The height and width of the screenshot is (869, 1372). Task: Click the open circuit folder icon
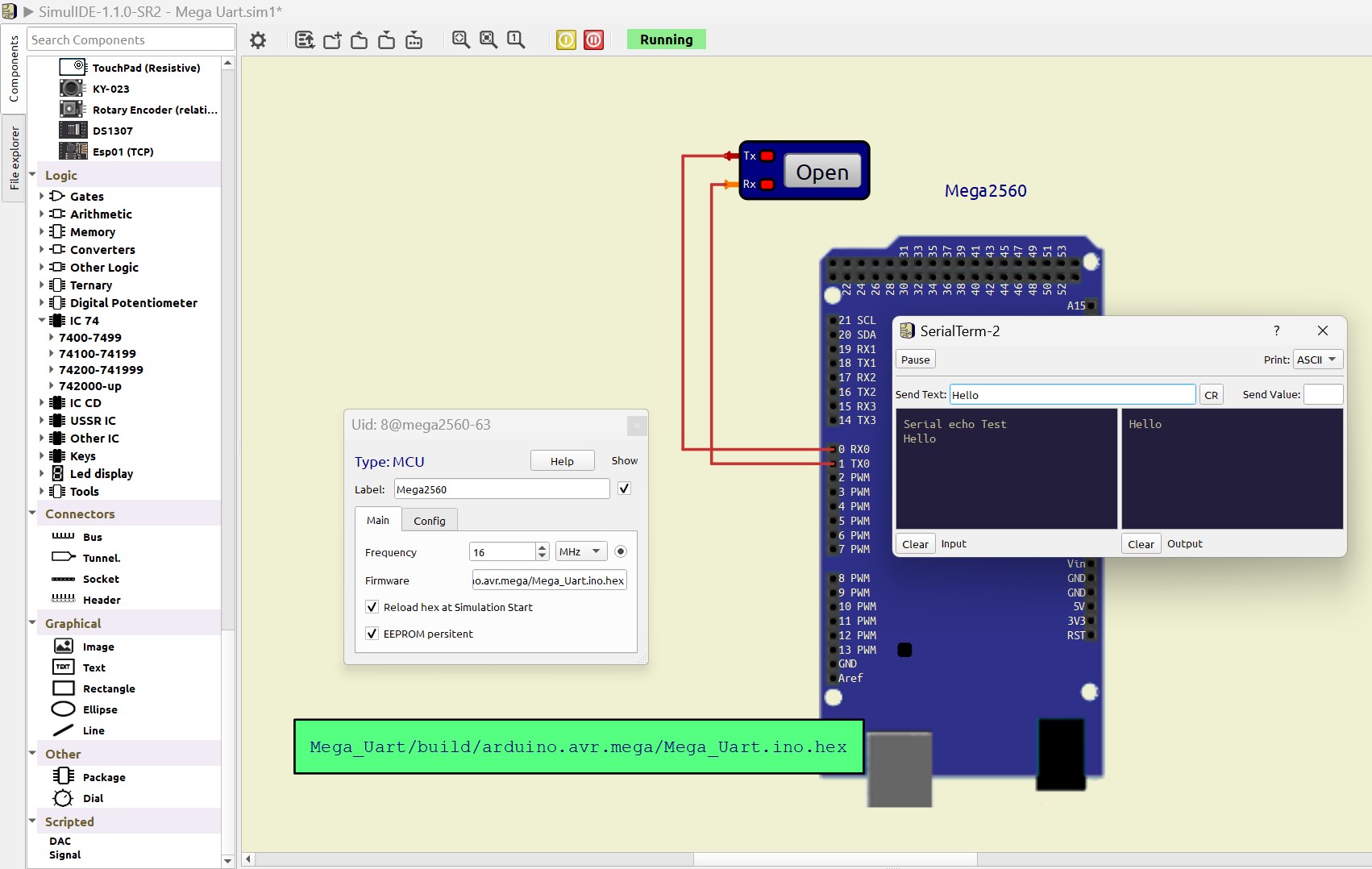[x=360, y=40]
